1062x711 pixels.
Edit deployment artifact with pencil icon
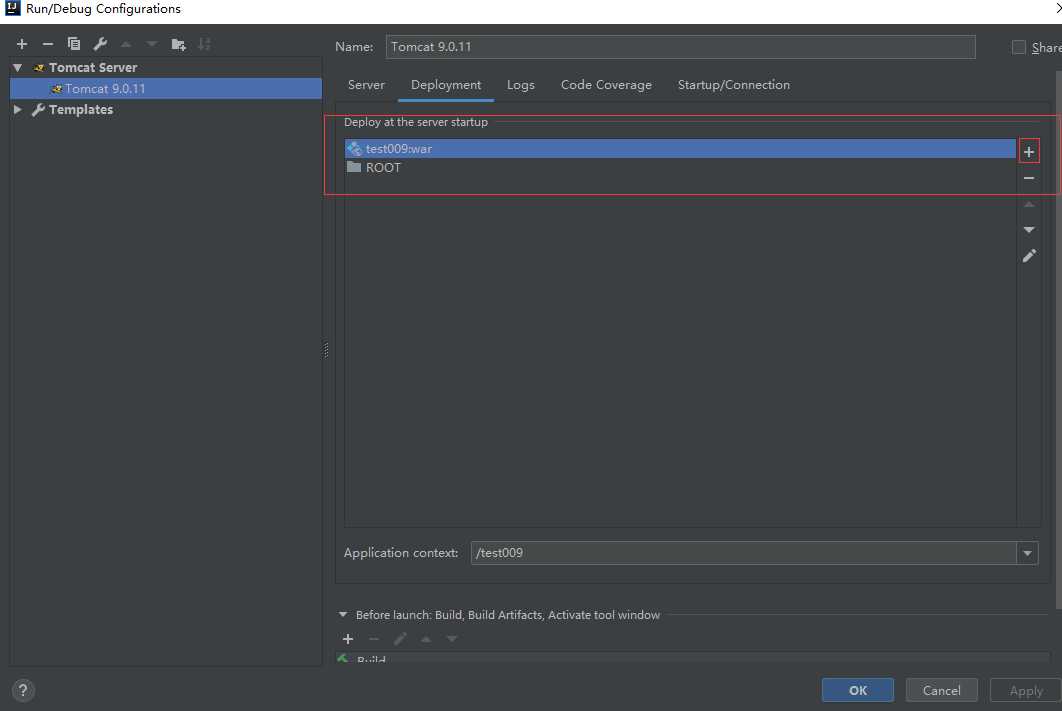tap(1029, 256)
